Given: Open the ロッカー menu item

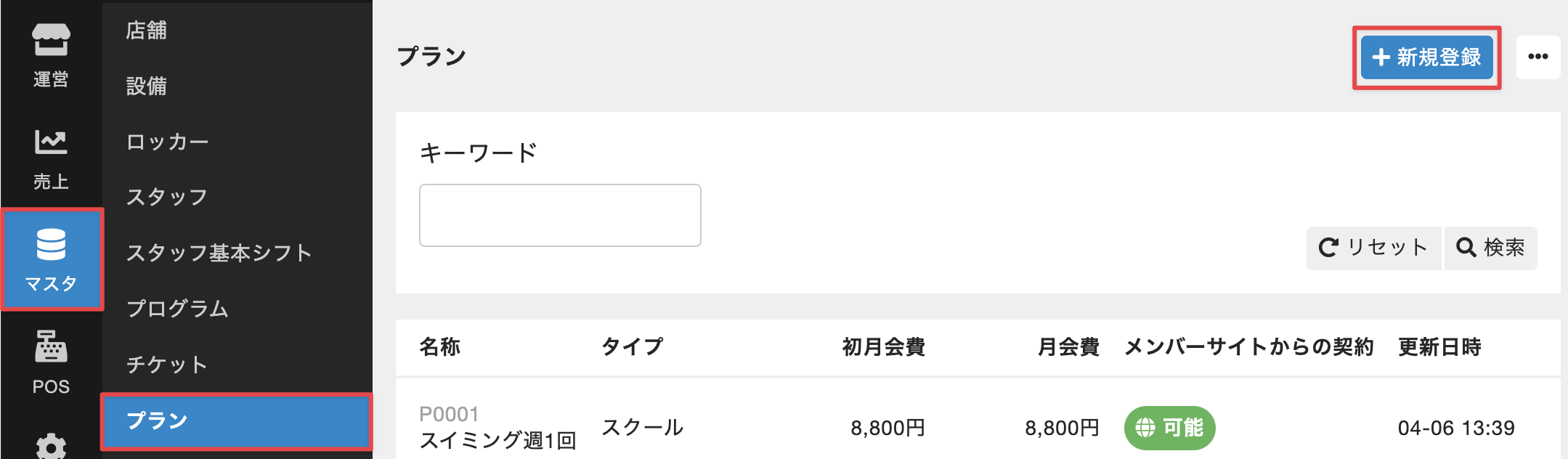Looking at the screenshot, I should pos(168,142).
